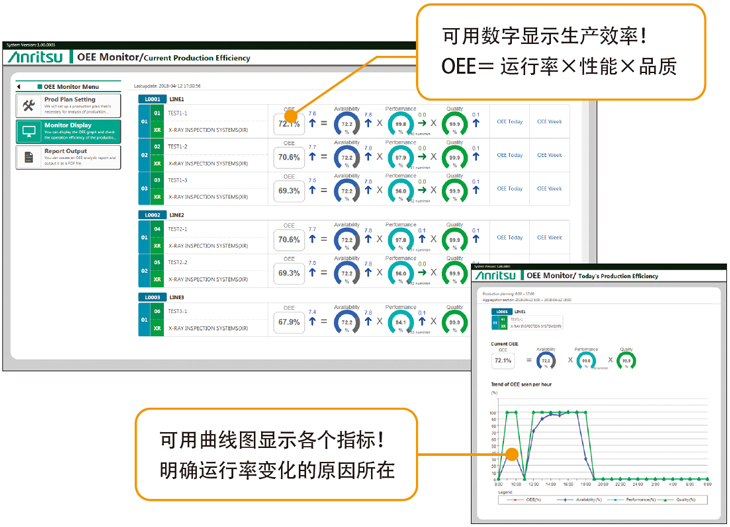Click the Performance 99.8 gauge for TEST1-1
This screenshot has height=527, width=730.
click(x=401, y=124)
